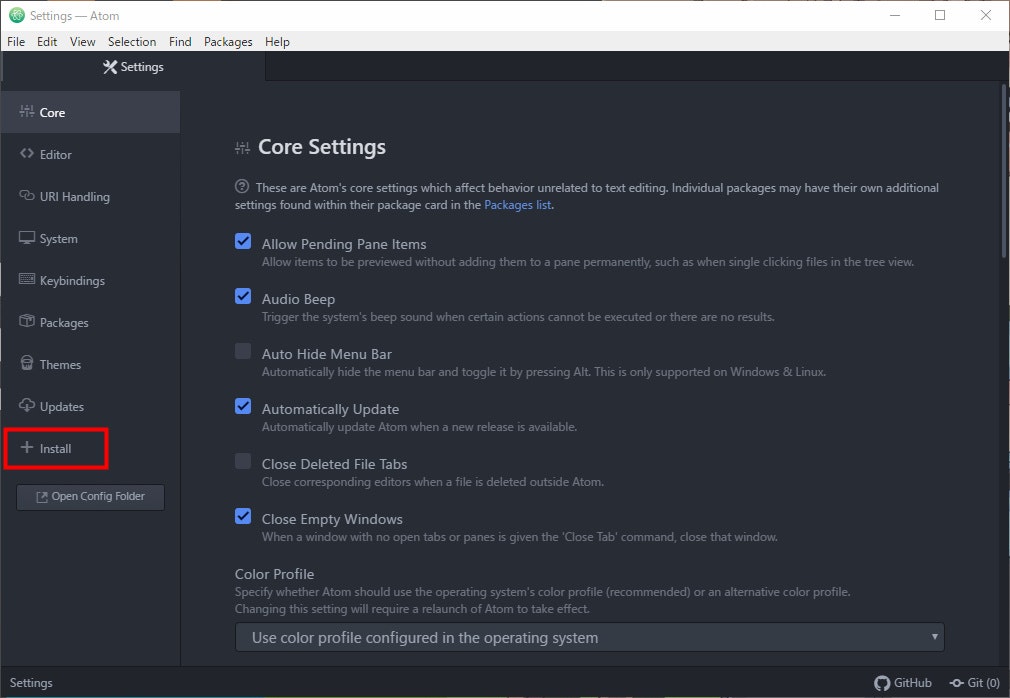Disable the Allow Pending Pane Items checkbox

(x=243, y=241)
